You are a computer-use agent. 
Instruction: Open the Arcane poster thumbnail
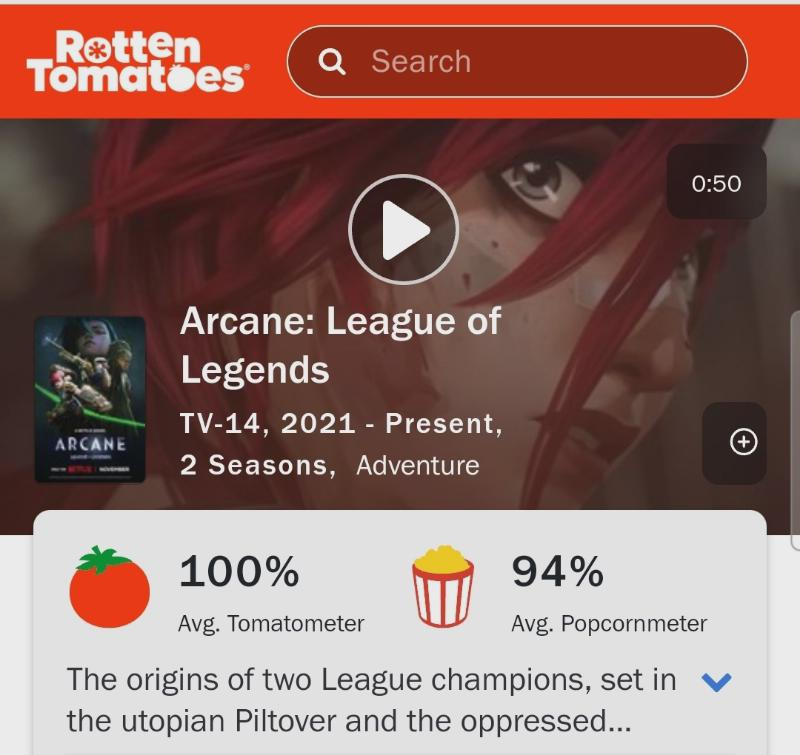coord(90,399)
